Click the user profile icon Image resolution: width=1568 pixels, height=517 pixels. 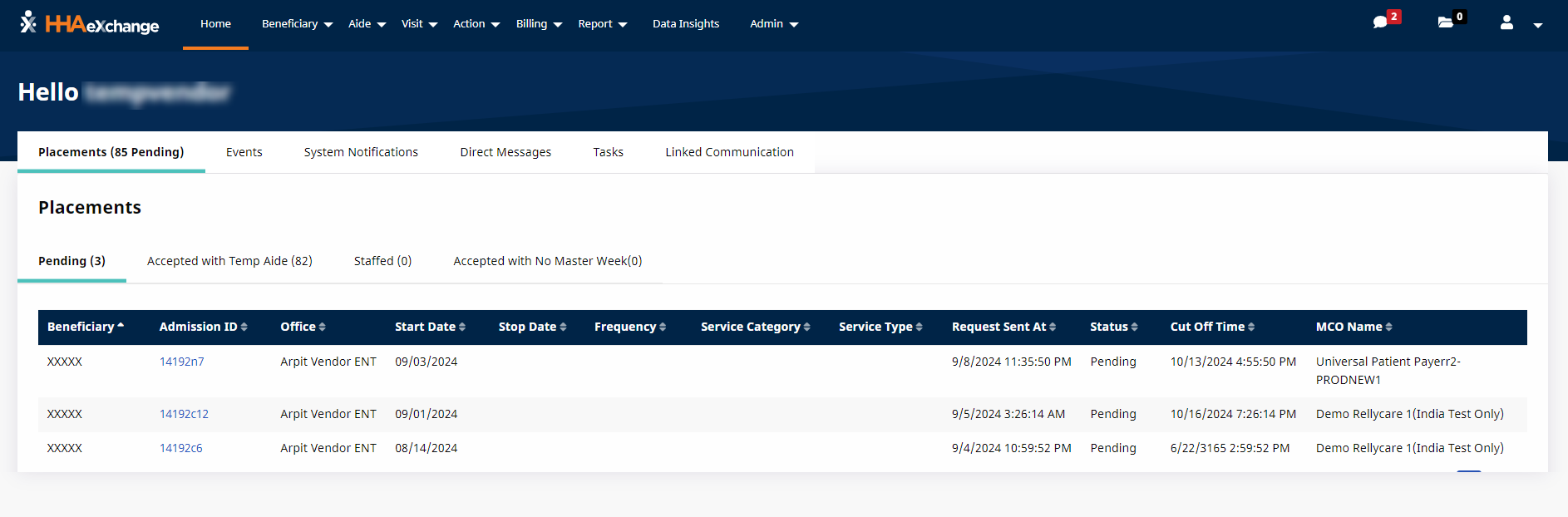coord(1506,23)
